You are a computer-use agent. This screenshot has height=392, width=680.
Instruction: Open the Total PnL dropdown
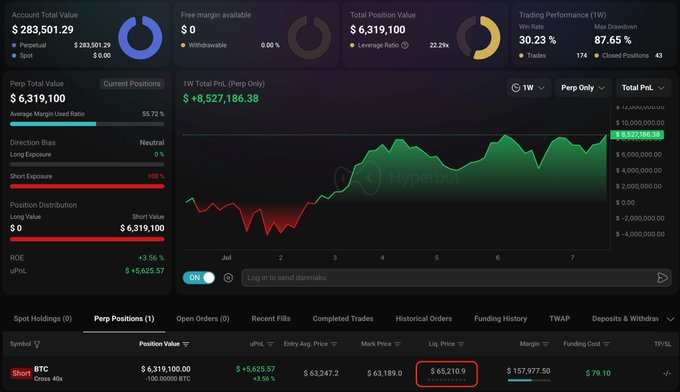(x=643, y=88)
